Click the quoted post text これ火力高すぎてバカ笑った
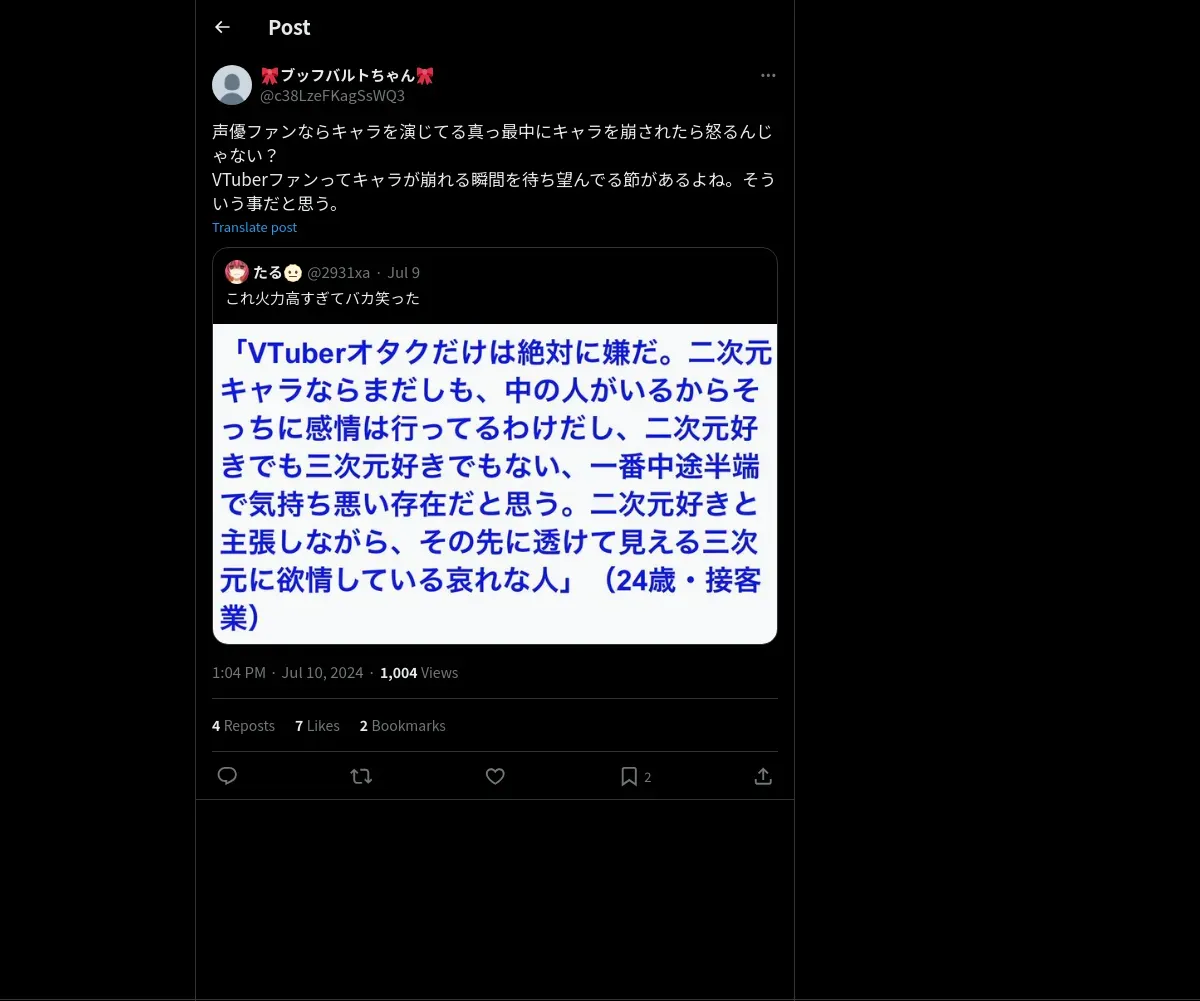This screenshot has width=1200, height=1001. tap(323, 298)
